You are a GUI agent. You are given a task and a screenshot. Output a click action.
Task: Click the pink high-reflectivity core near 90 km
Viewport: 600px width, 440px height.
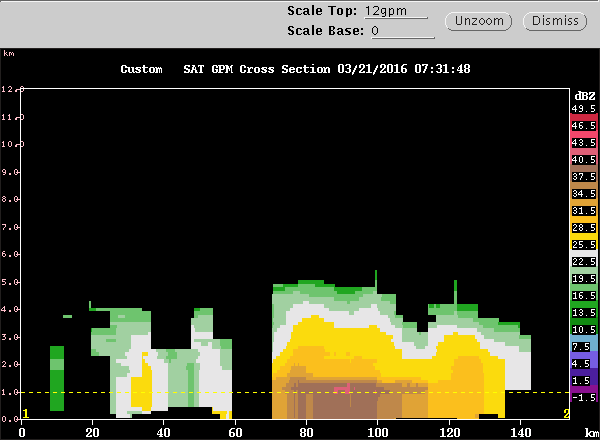pos(343,389)
